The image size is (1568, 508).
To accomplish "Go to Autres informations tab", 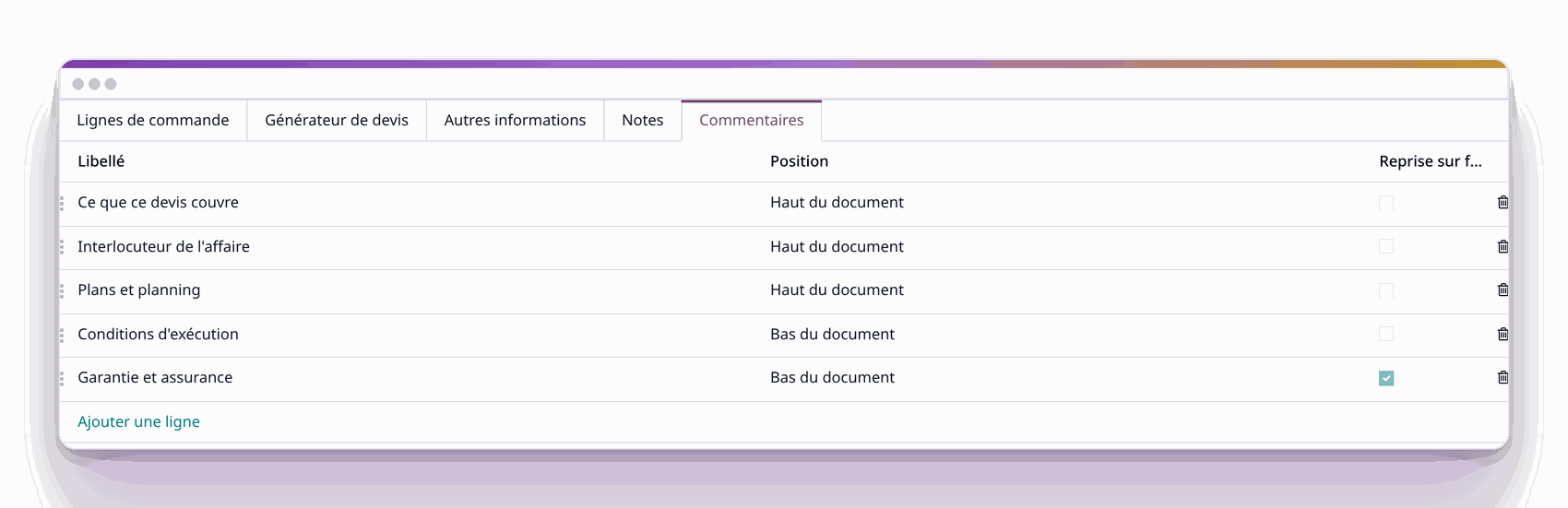I will (x=515, y=121).
